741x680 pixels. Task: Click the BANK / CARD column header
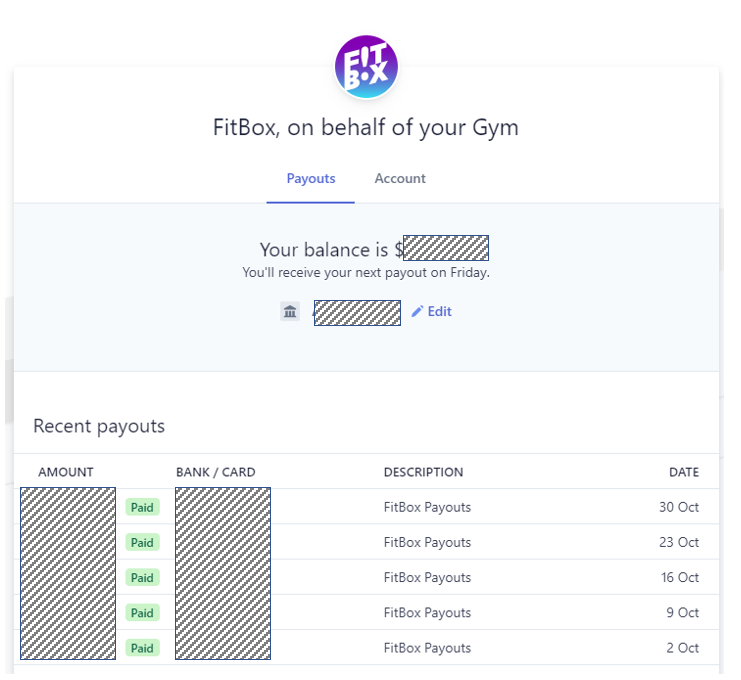coord(215,472)
